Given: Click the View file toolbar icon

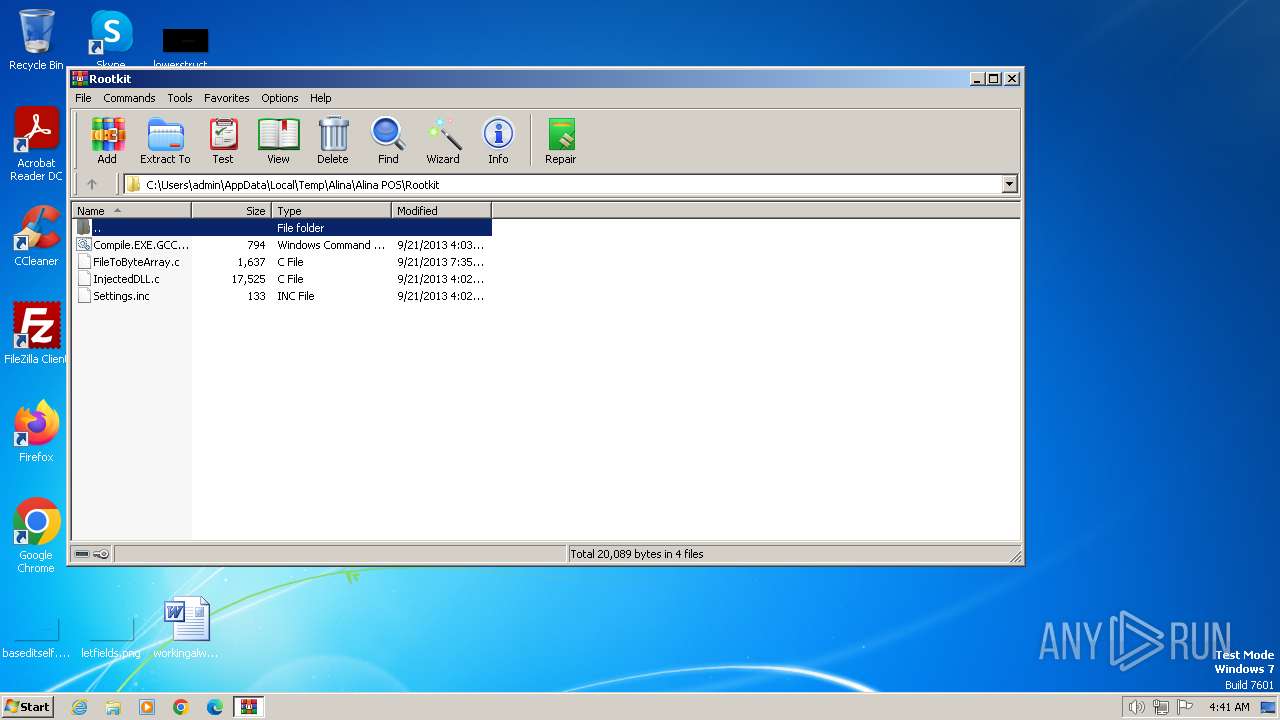Looking at the screenshot, I should click(x=278, y=140).
